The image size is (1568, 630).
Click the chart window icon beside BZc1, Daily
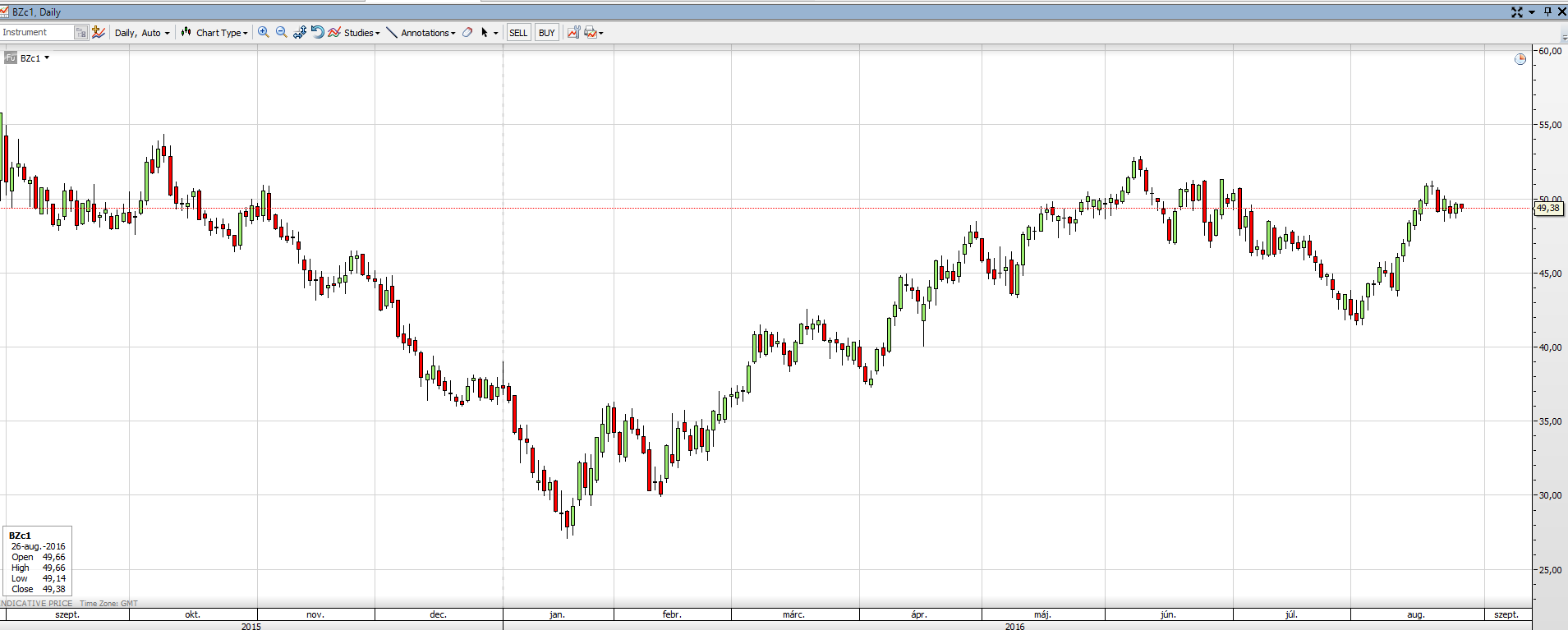6,11
